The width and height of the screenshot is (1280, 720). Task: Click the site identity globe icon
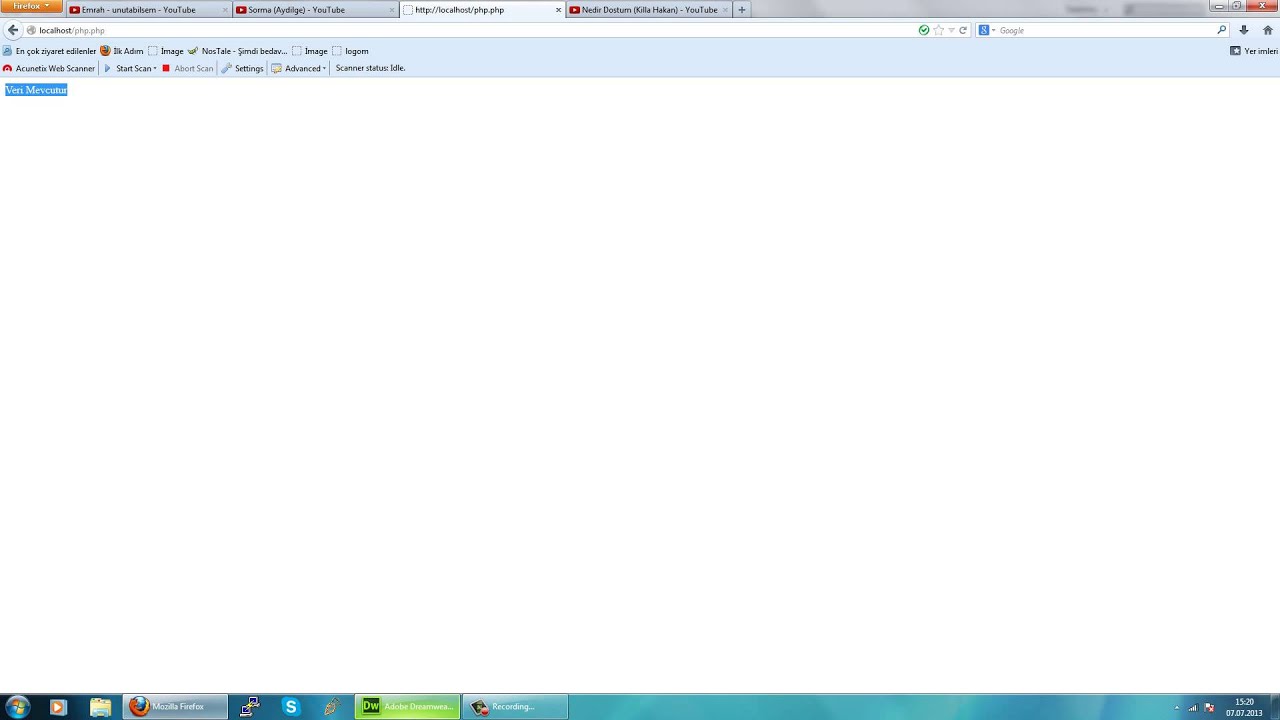pos(31,30)
